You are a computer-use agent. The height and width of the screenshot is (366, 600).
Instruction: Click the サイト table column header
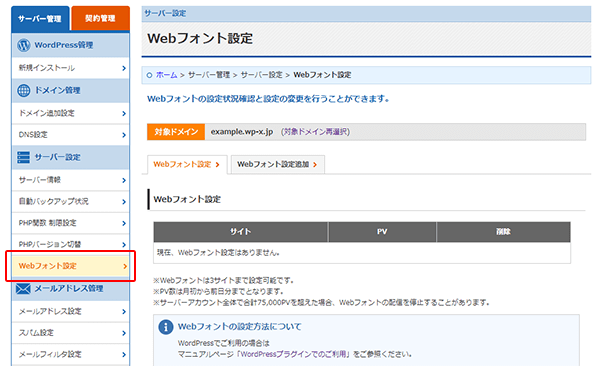[x=241, y=232]
